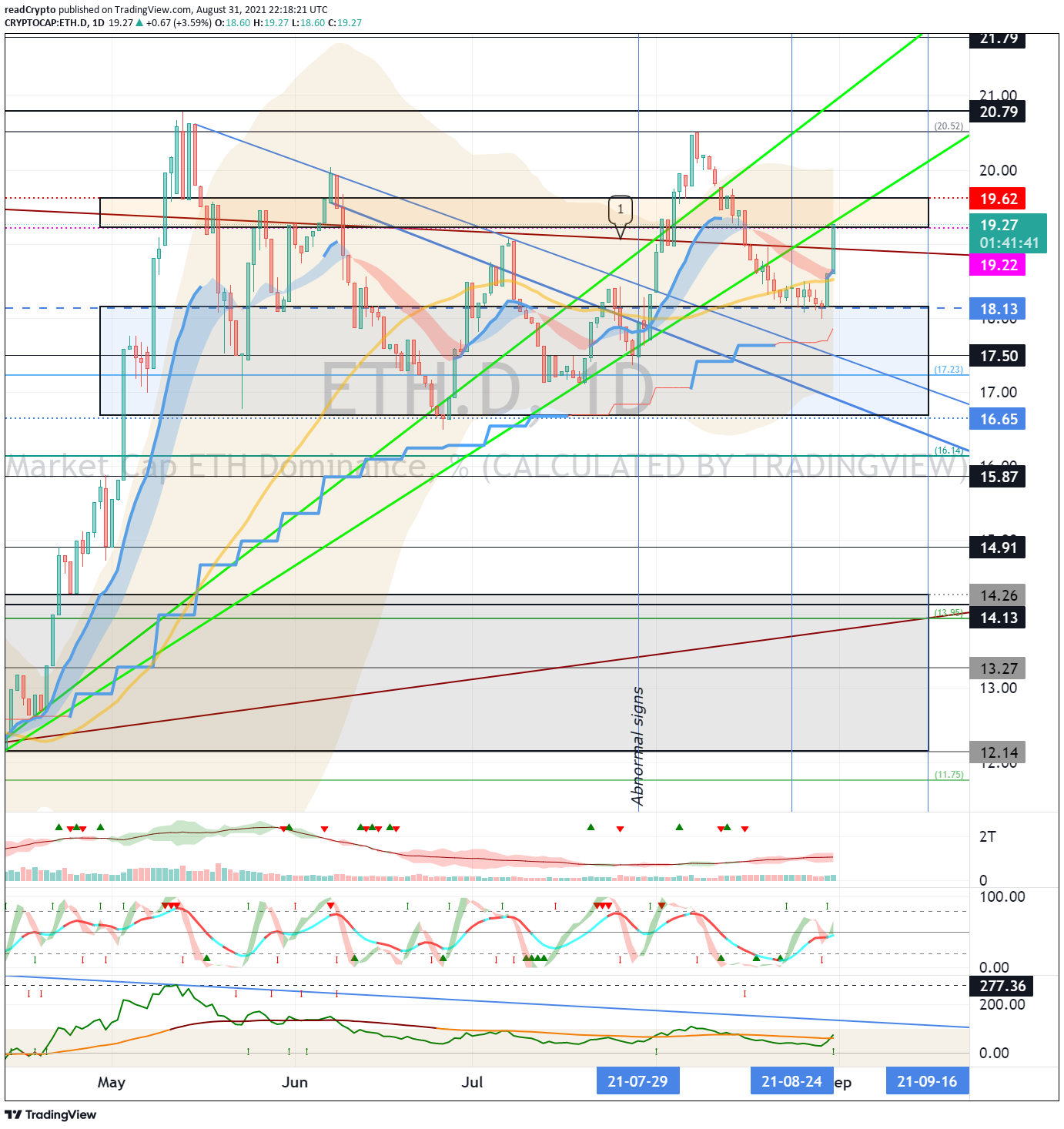Select the 21-08-24 date marker
The width and height of the screenshot is (1064, 1129).
[x=791, y=1081]
